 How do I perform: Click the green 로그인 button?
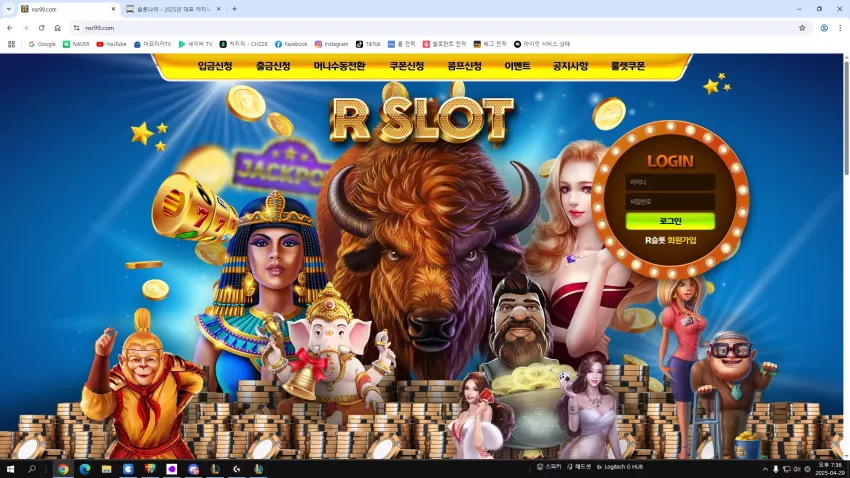[x=670, y=221]
